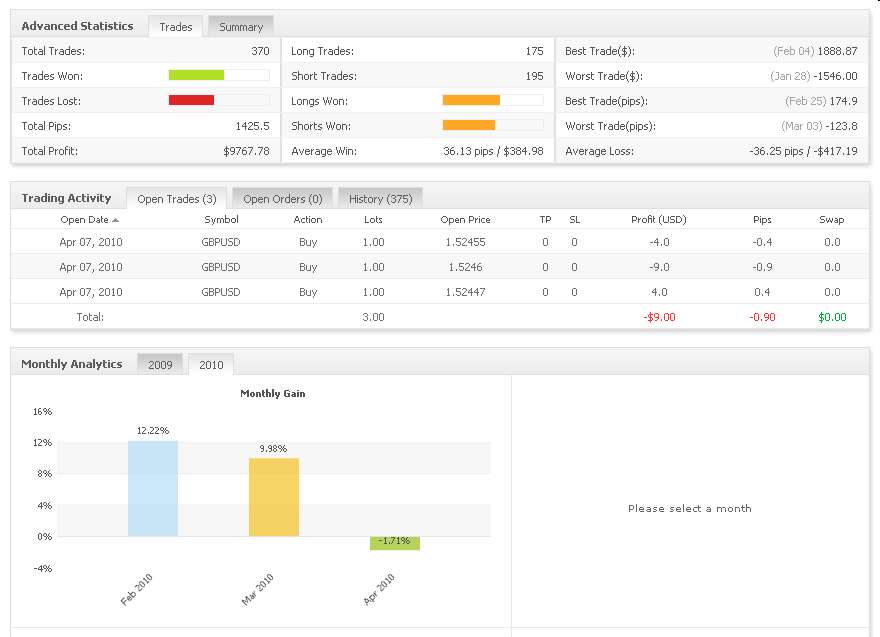Viewport: 880px width, 637px height.
Task: Switch to the Summary tab
Action: coord(241,27)
